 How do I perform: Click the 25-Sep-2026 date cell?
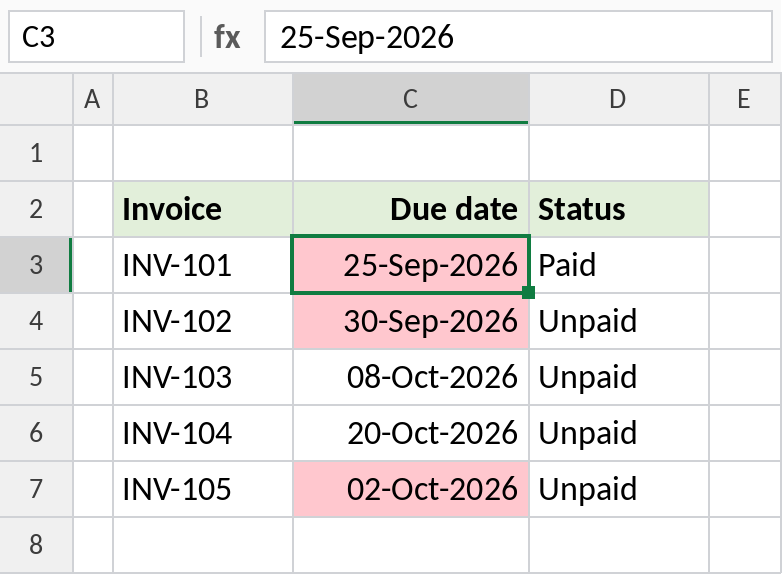pos(411,265)
